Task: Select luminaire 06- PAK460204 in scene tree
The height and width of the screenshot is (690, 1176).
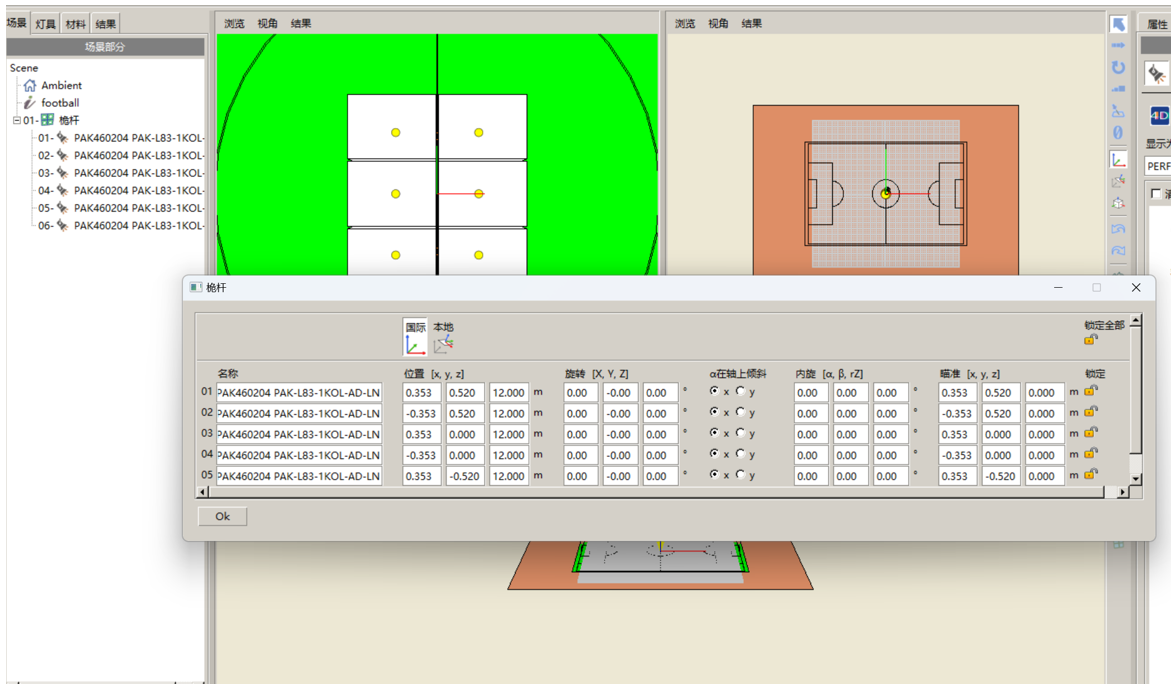Action: point(120,226)
